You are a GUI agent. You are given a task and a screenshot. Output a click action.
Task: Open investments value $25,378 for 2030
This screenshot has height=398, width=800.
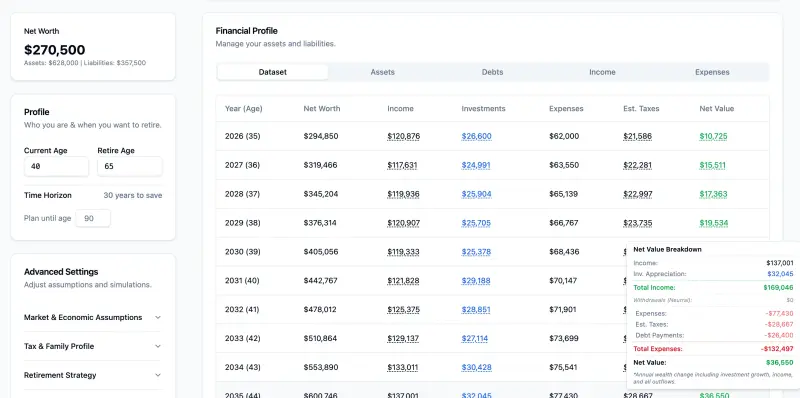[476, 252]
